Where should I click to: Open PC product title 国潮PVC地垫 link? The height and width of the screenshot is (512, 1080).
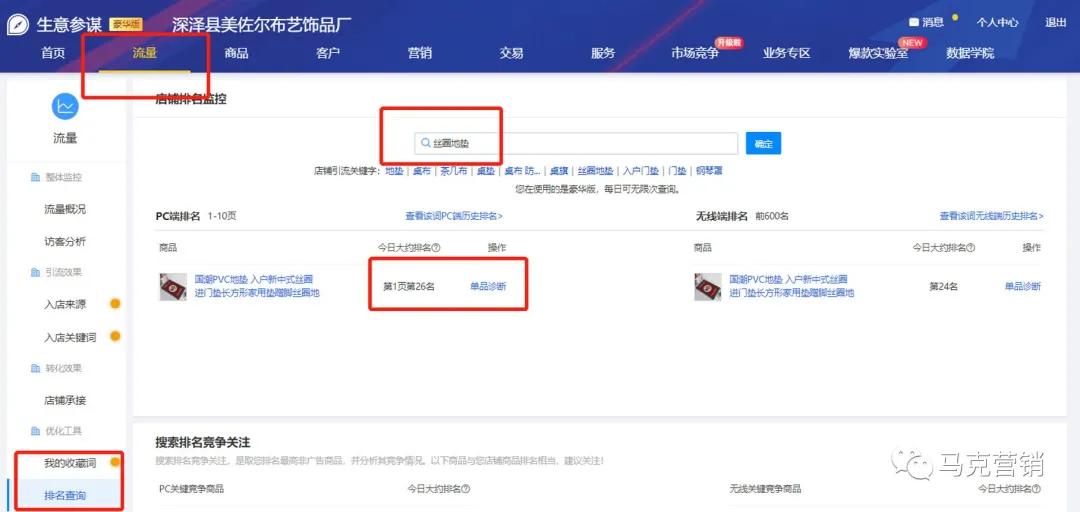pyautogui.click(x=257, y=286)
